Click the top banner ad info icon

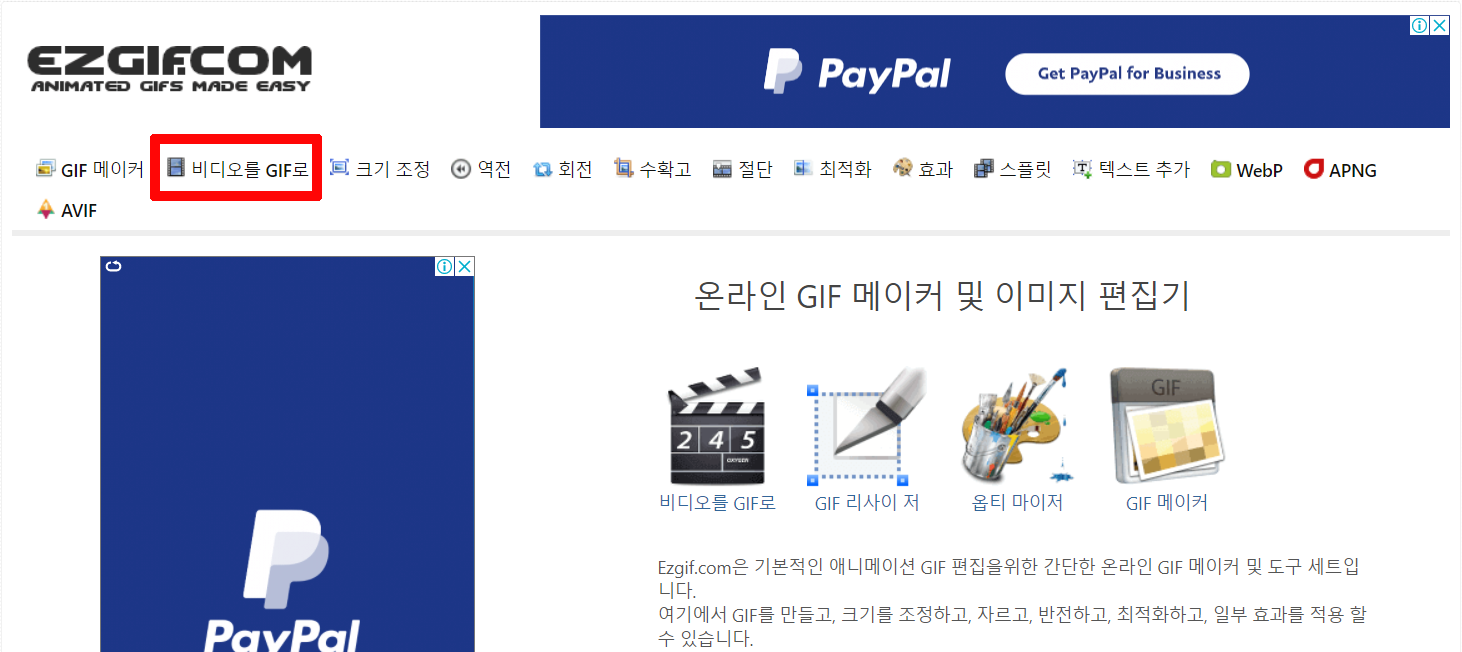[x=1420, y=25]
